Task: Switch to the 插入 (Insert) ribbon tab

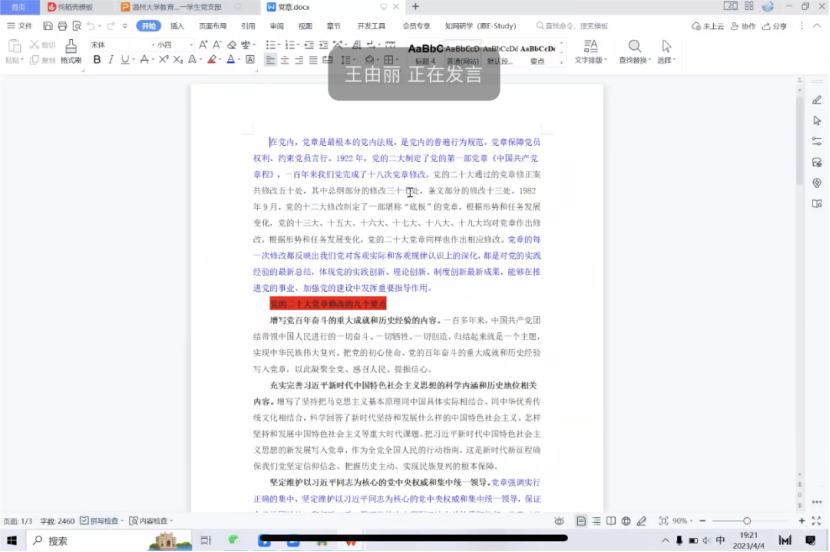Action: pos(177,26)
